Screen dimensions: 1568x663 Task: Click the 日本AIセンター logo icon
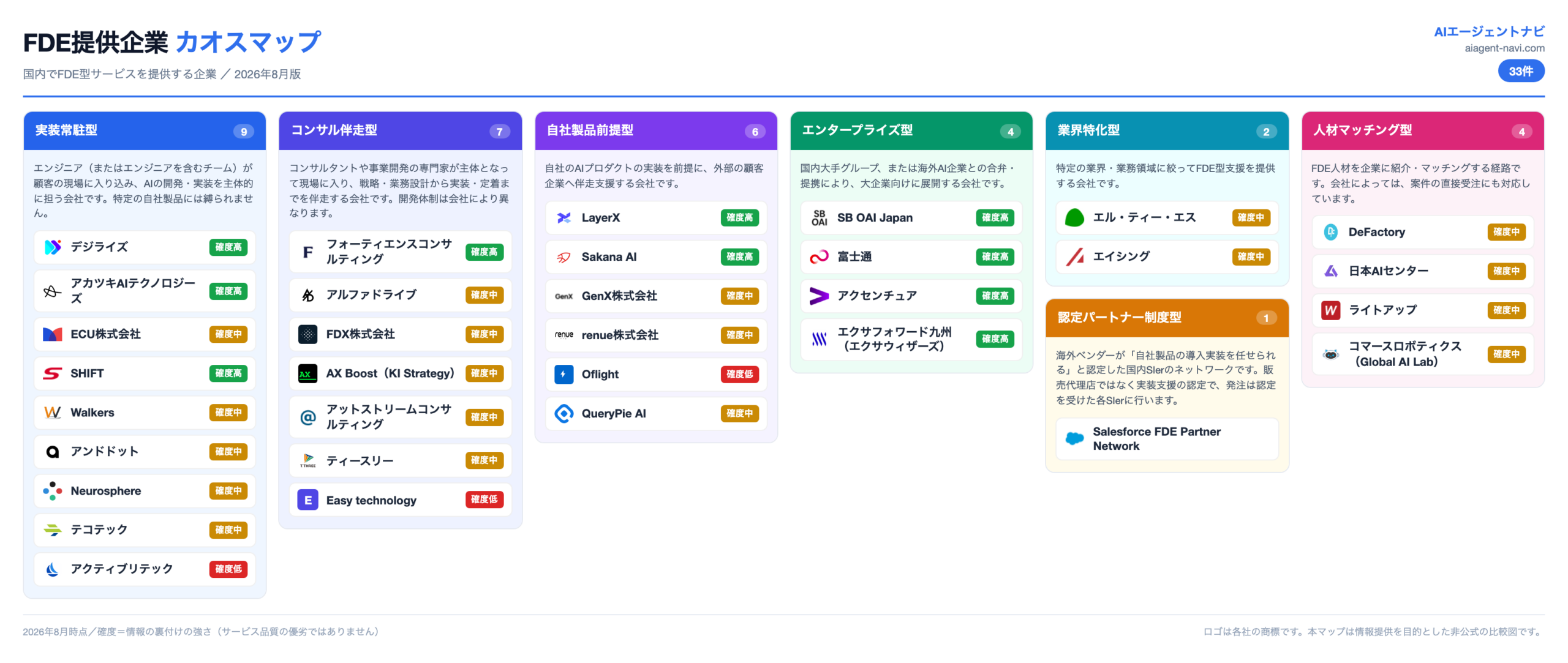tap(1331, 272)
